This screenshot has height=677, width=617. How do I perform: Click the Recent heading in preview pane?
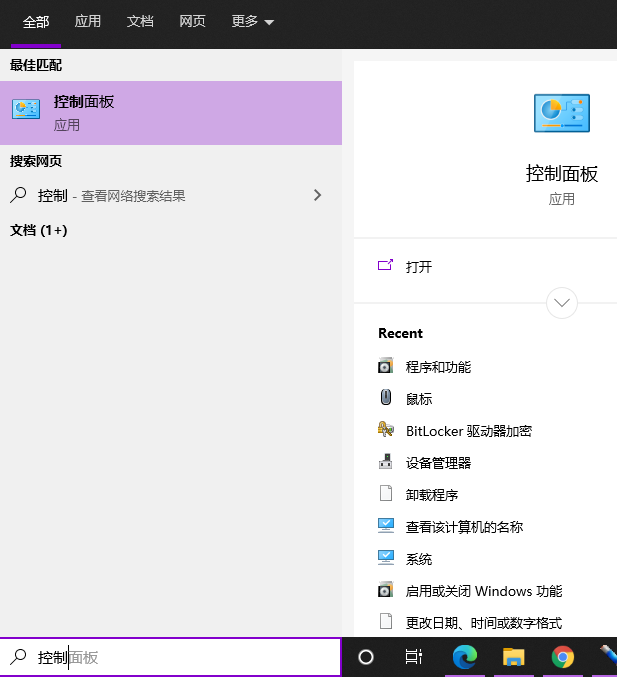400,333
